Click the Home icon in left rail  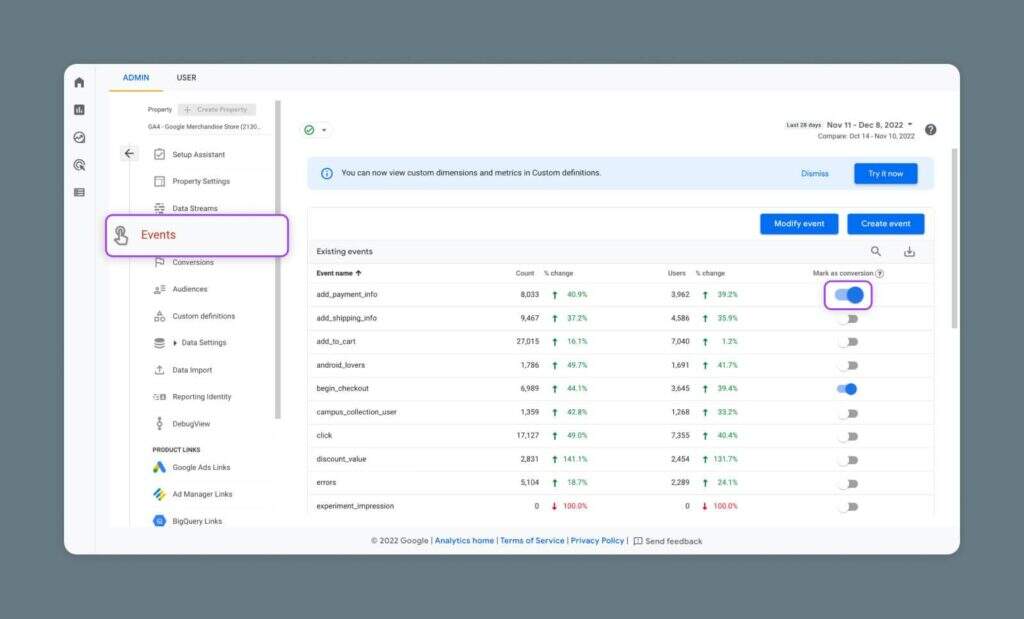click(79, 82)
